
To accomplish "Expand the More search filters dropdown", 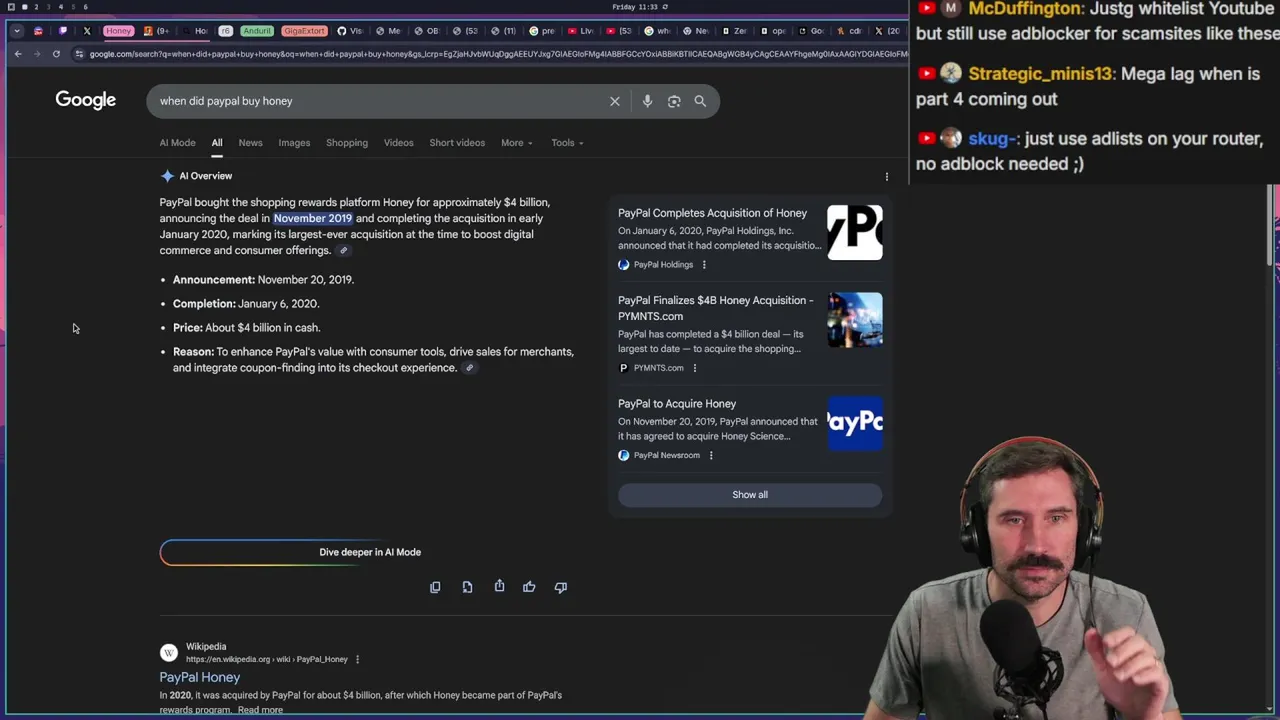I will (517, 143).
